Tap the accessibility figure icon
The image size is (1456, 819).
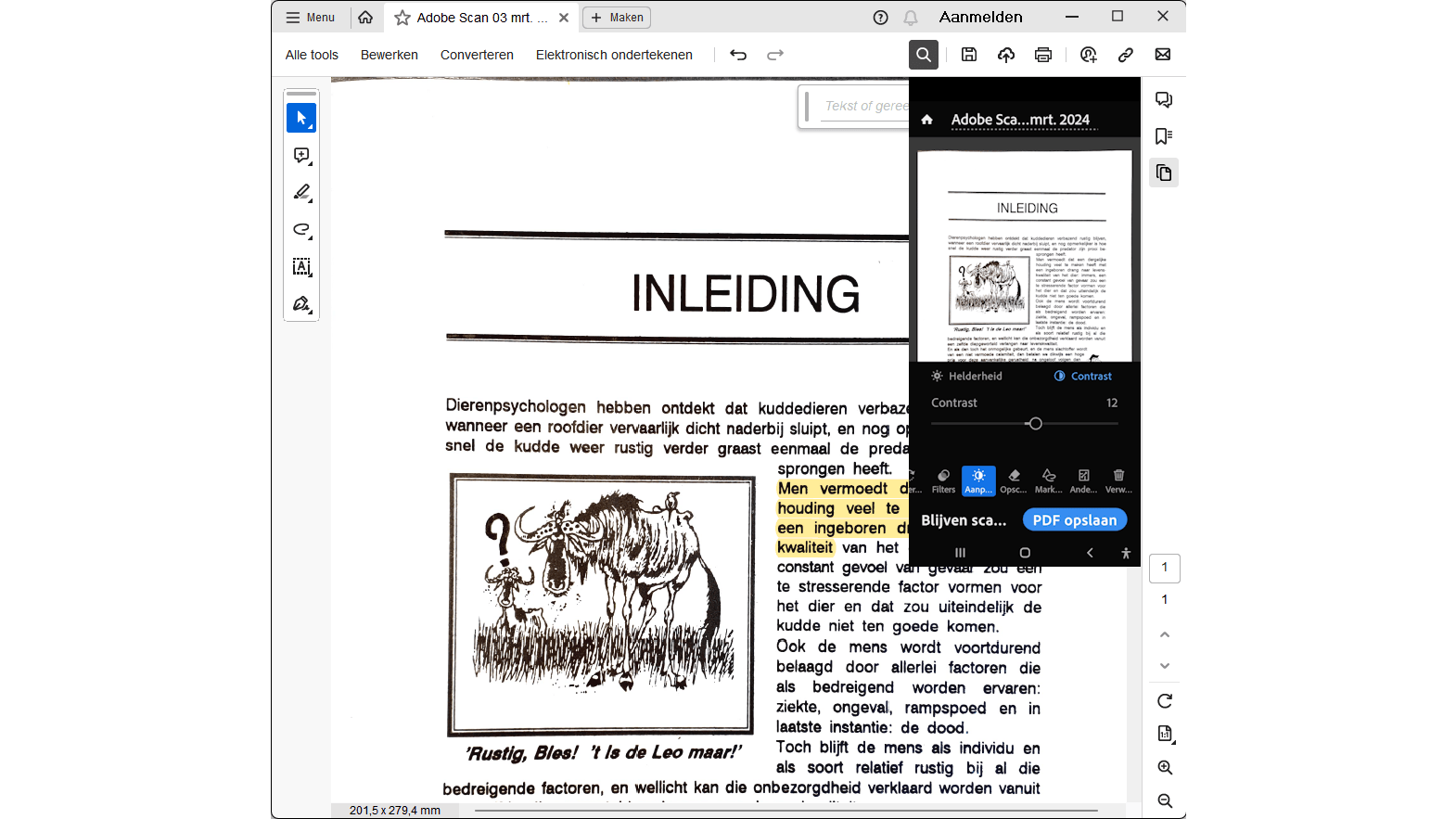click(x=1126, y=553)
